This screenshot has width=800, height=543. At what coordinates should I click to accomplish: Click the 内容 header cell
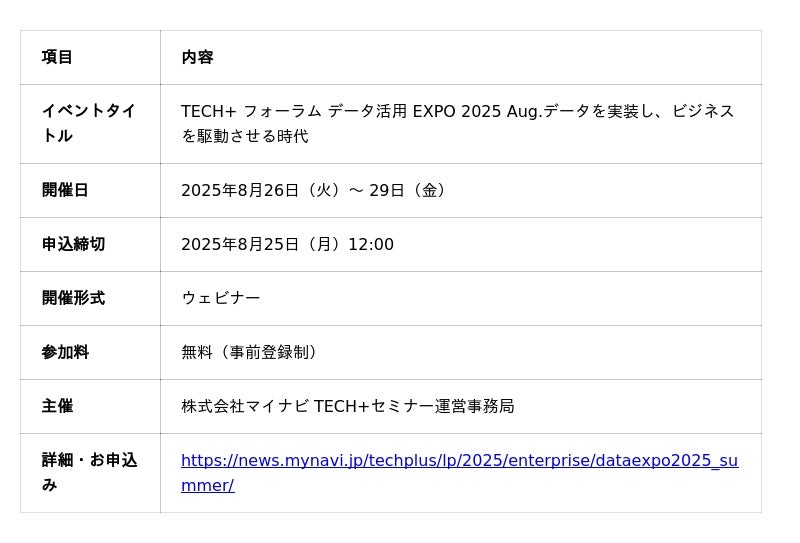click(x=197, y=57)
